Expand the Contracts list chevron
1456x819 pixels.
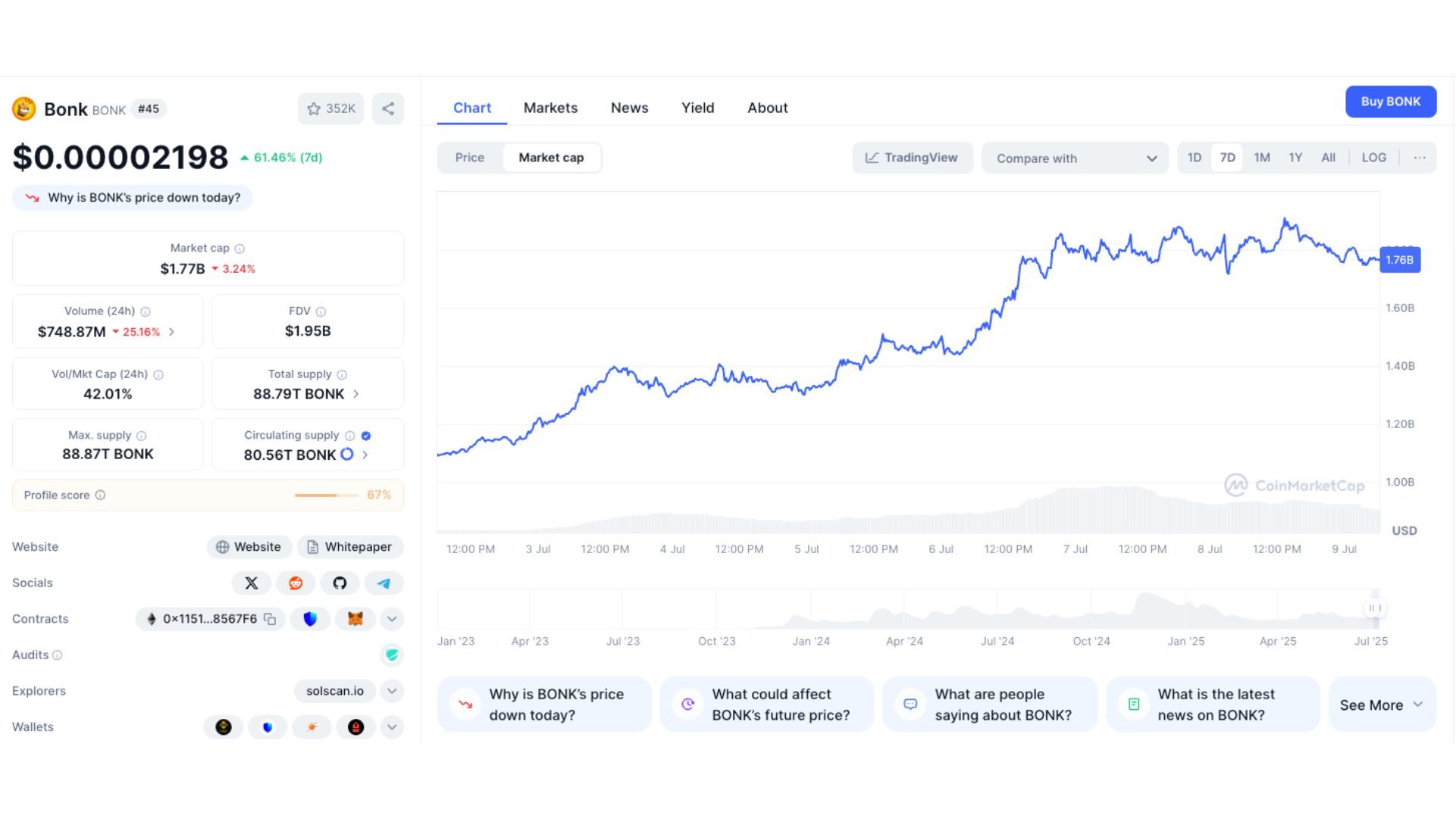pyautogui.click(x=392, y=619)
